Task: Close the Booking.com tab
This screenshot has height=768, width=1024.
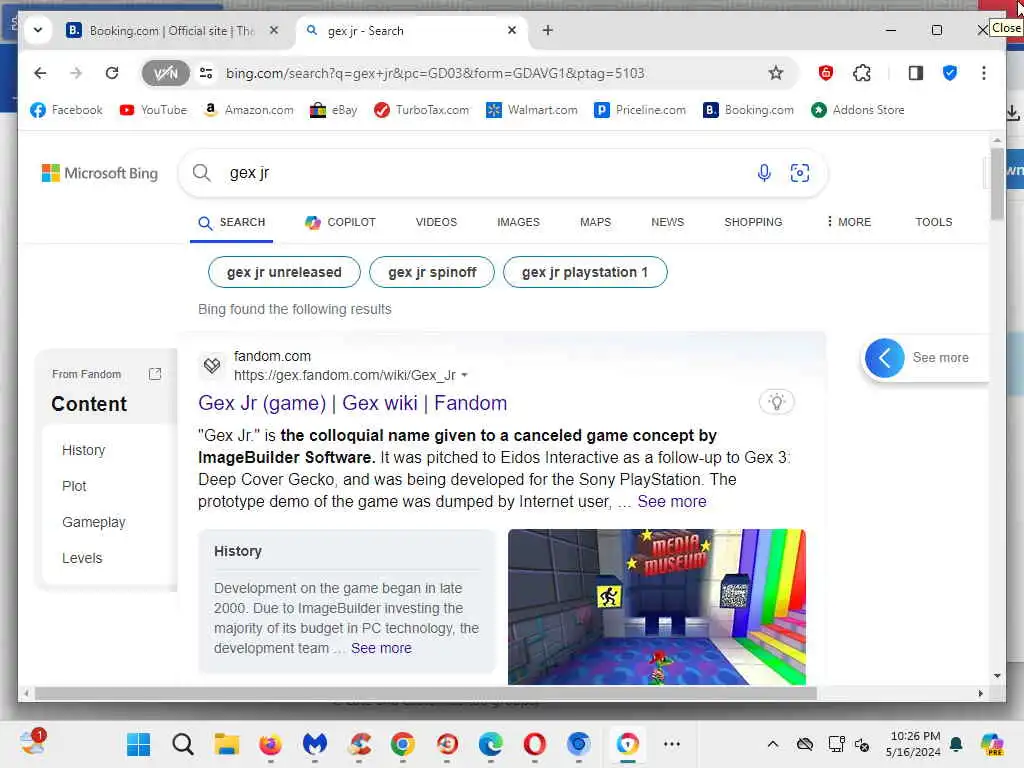Action: click(x=274, y=30)
